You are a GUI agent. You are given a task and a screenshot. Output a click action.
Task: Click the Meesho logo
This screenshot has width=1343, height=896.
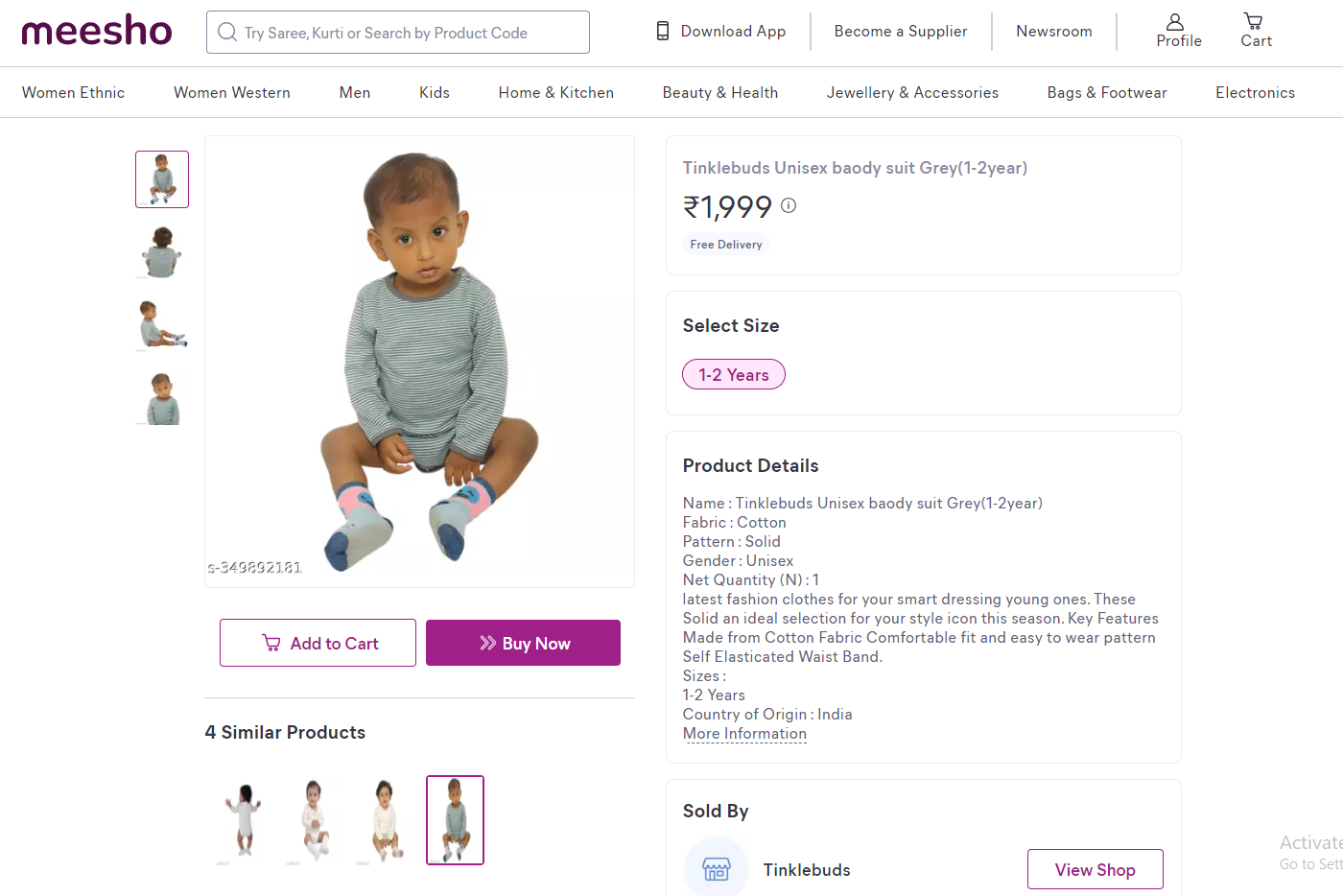click(x=97, y=32)
